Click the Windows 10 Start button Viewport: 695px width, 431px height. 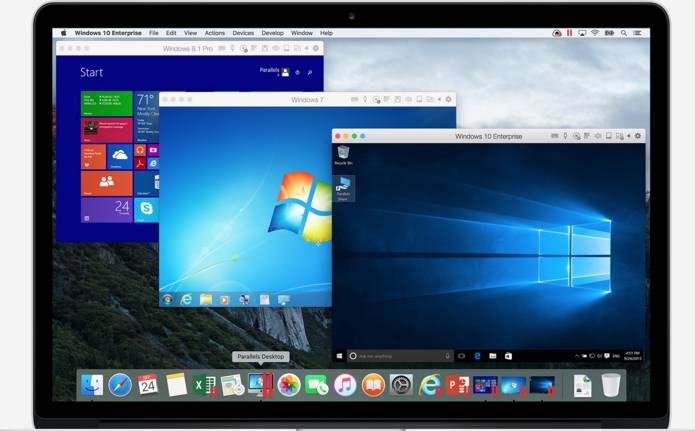[340, 356]
